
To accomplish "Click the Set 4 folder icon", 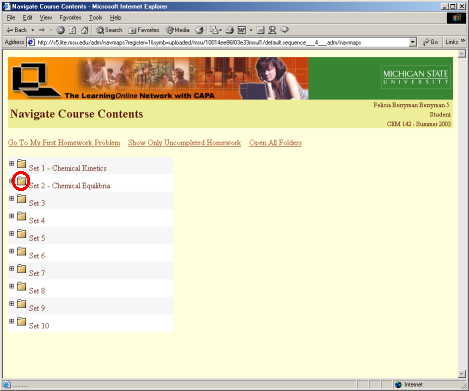I will [x=22, y=216].
